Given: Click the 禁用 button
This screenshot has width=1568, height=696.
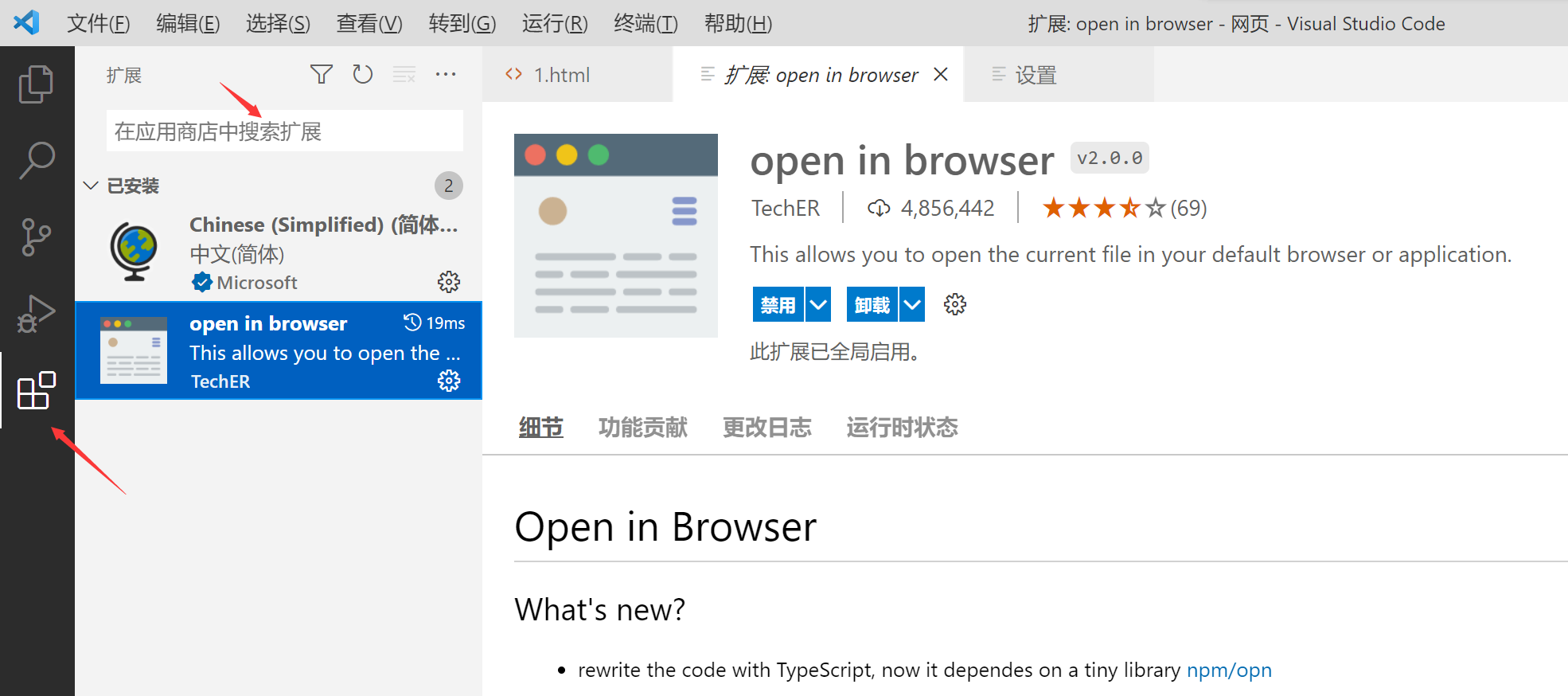Looking at the screenshot, I should (x=778, y=304).
